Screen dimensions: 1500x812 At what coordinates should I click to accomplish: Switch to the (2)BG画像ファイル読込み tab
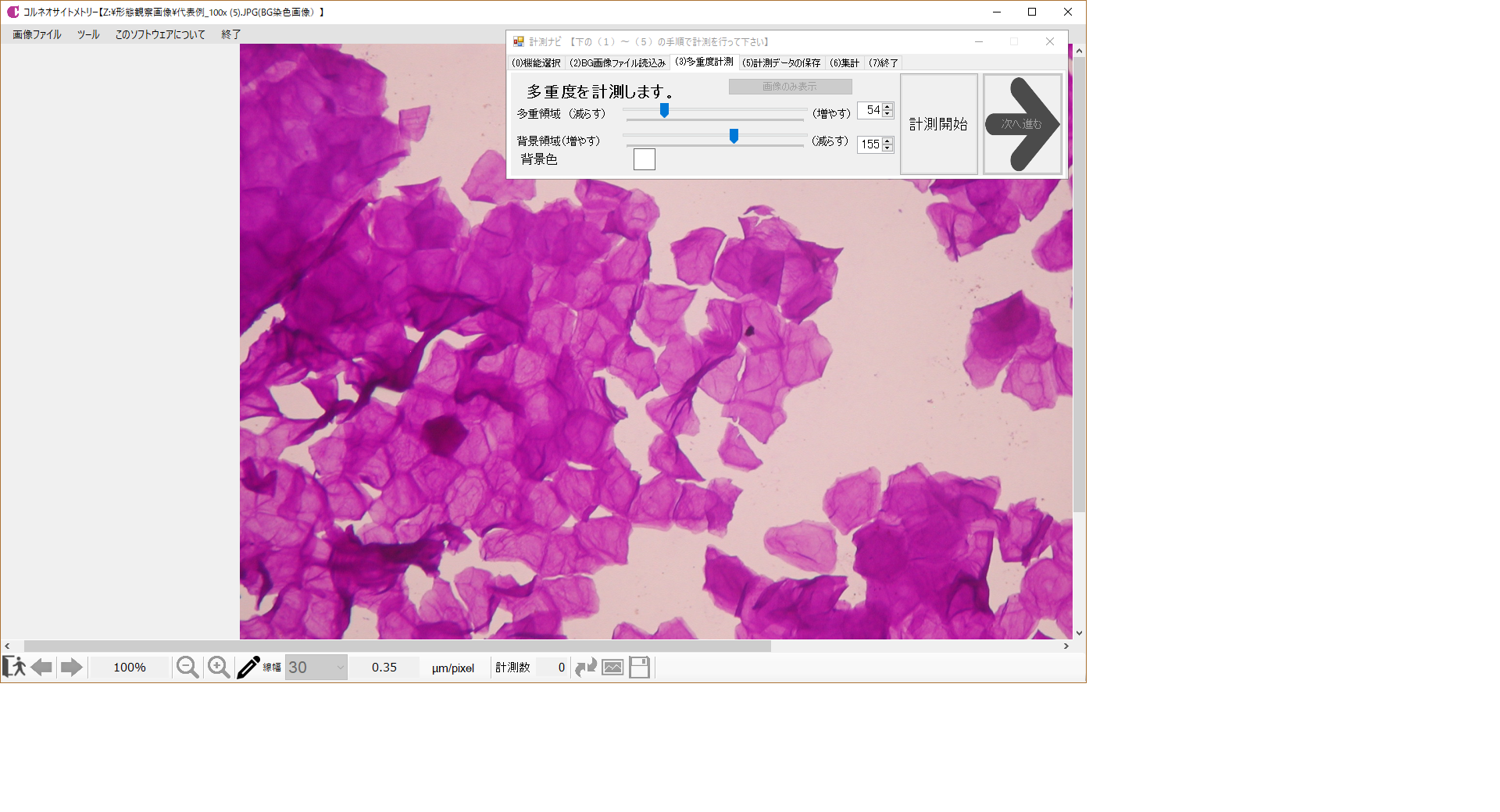[x=617, y=63]
